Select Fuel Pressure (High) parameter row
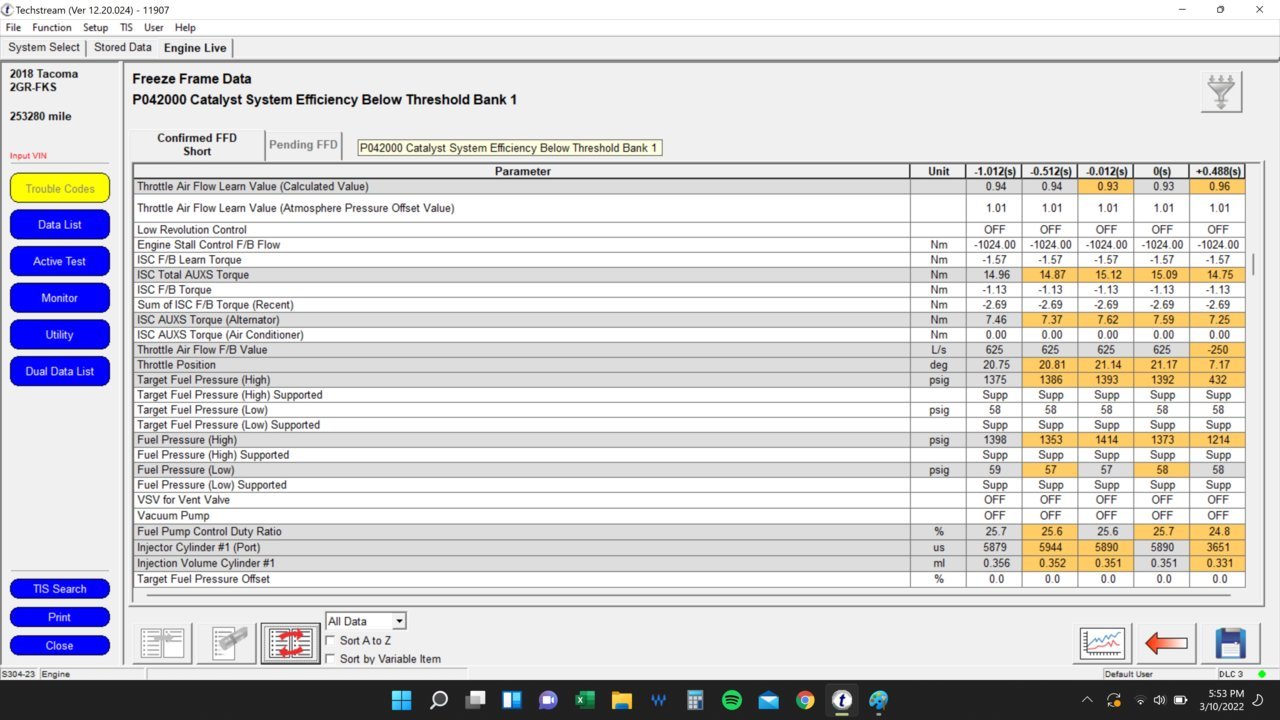This screenshot has height=720, width=1280. pos(690,440)
